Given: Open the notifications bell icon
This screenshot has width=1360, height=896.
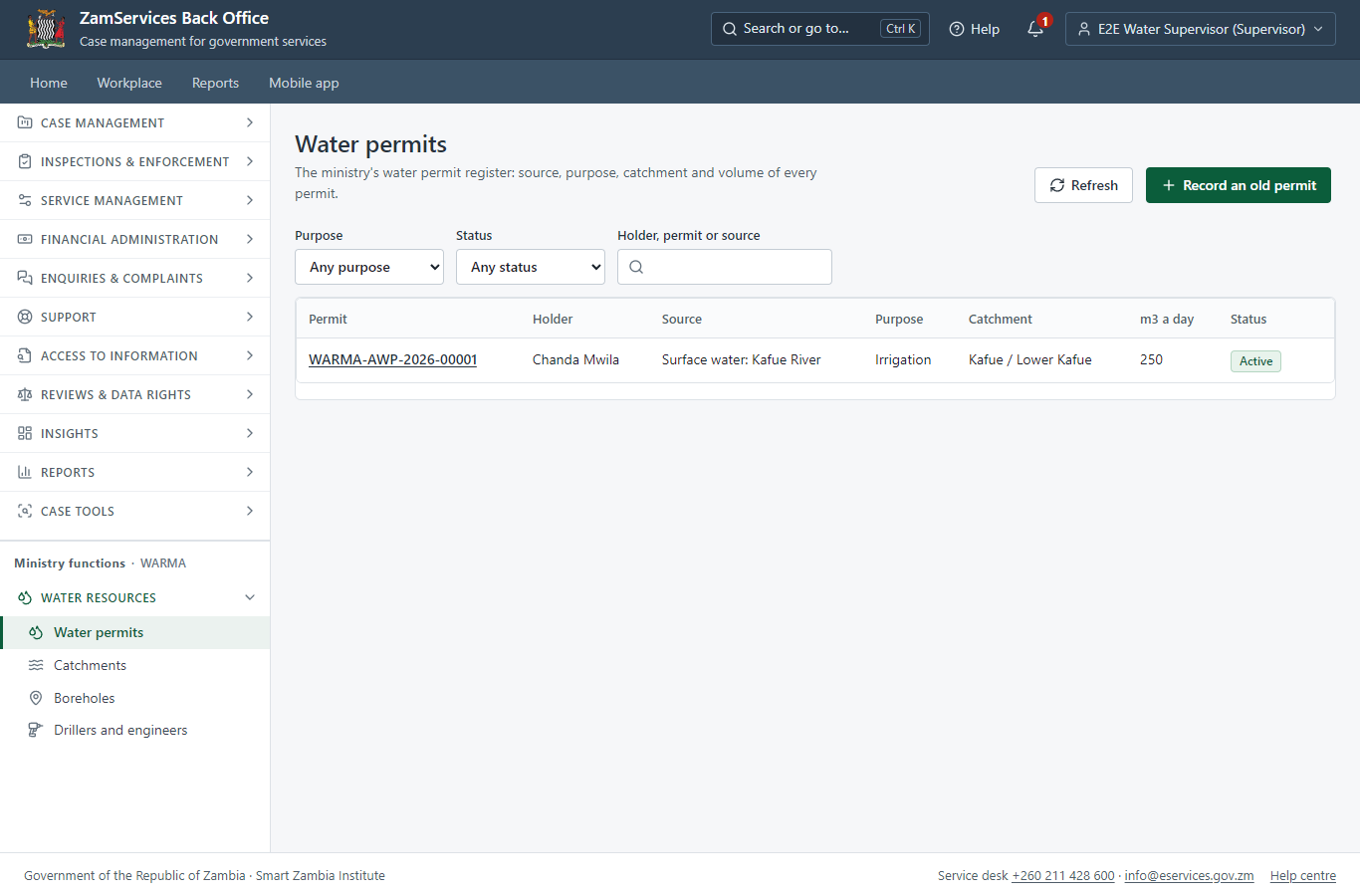Looking at the screenshot, I should point(1035,29).
